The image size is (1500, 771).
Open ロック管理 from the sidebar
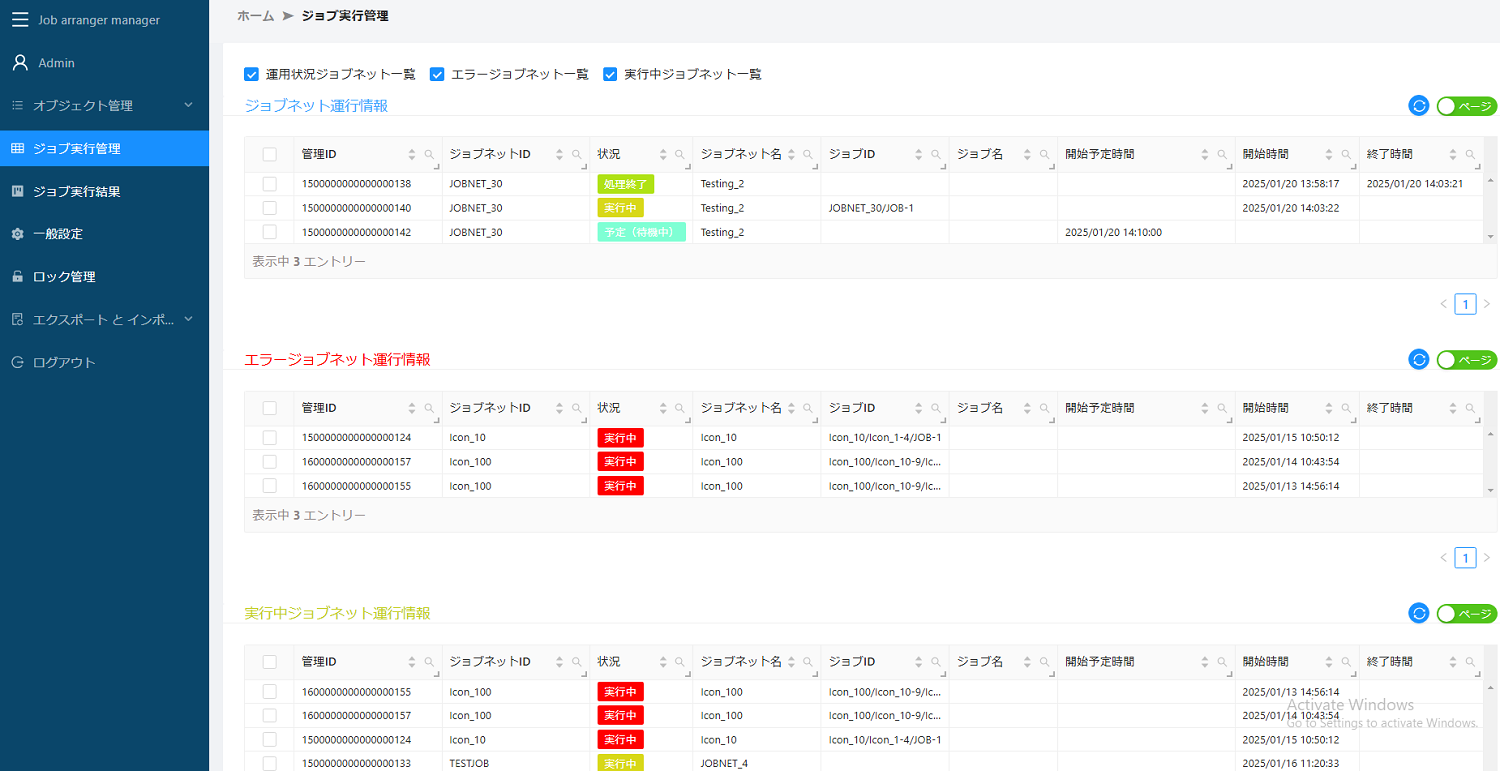click(104, 276)
